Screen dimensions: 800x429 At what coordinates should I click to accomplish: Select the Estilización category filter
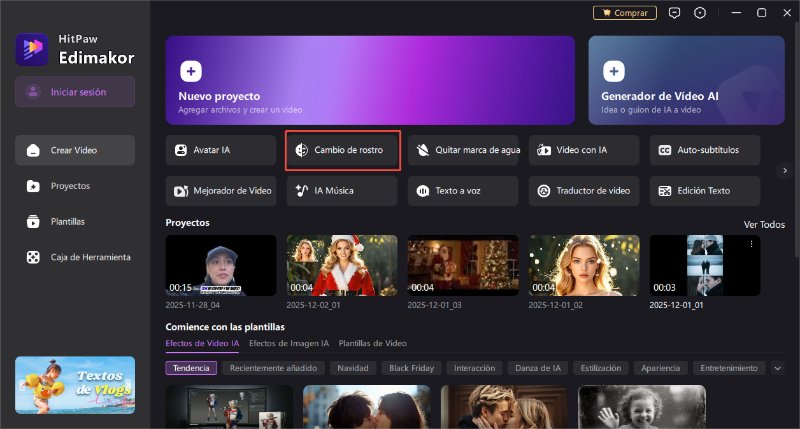coord(601,368)
